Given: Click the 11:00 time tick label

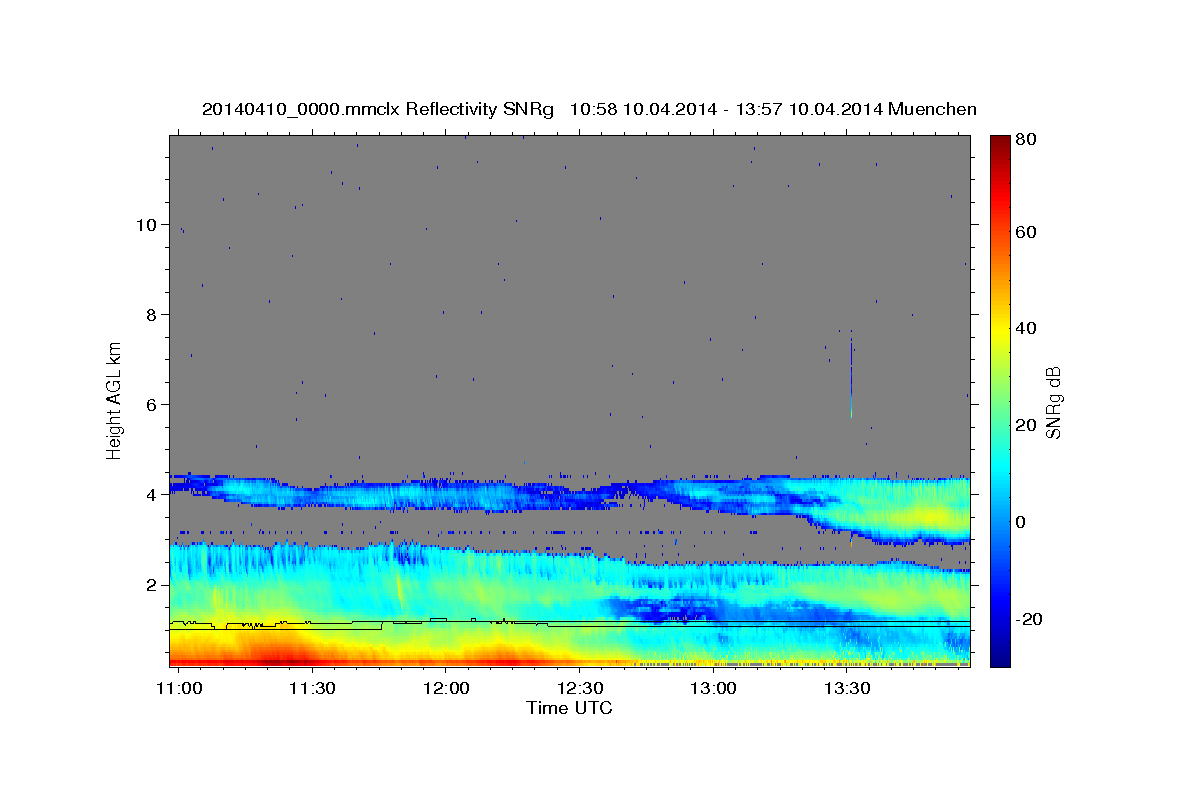Looking at the screenshot, I should click(x=180, y=689).
